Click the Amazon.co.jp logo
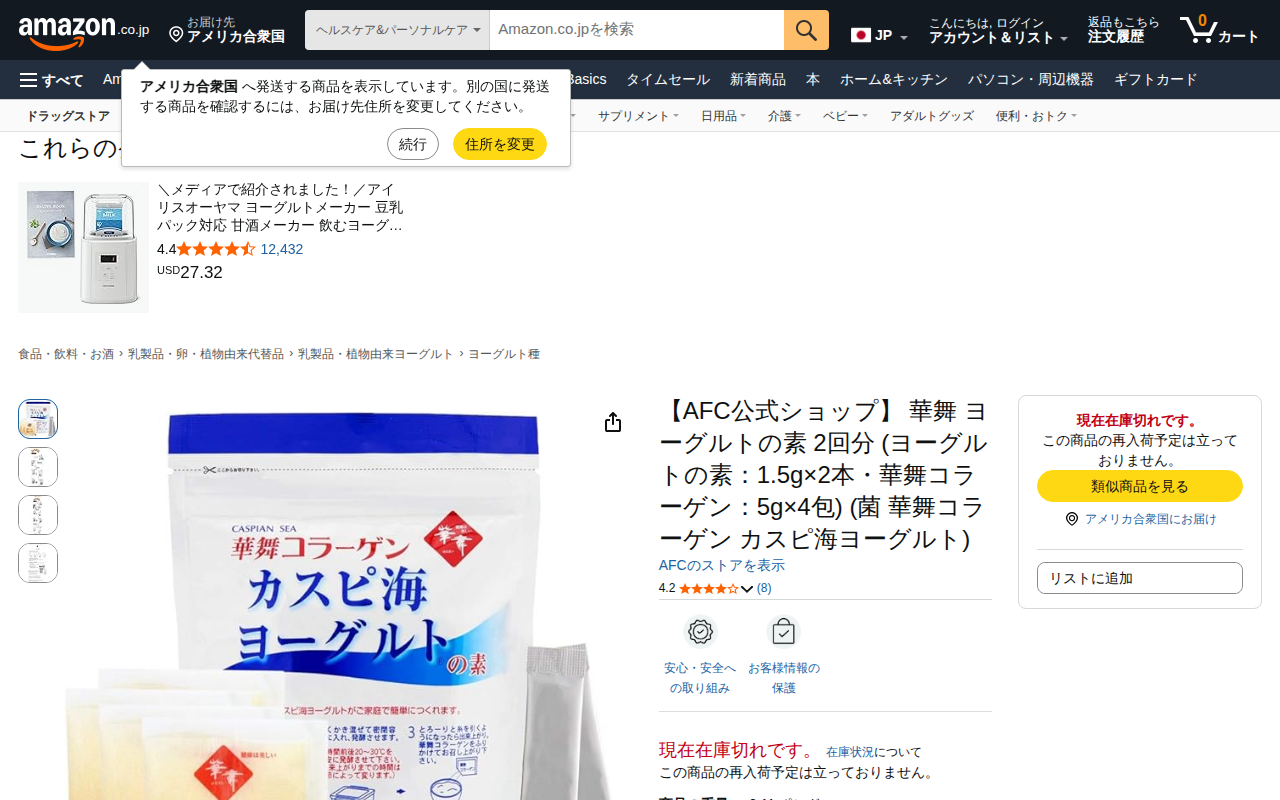 pos(84,30)
